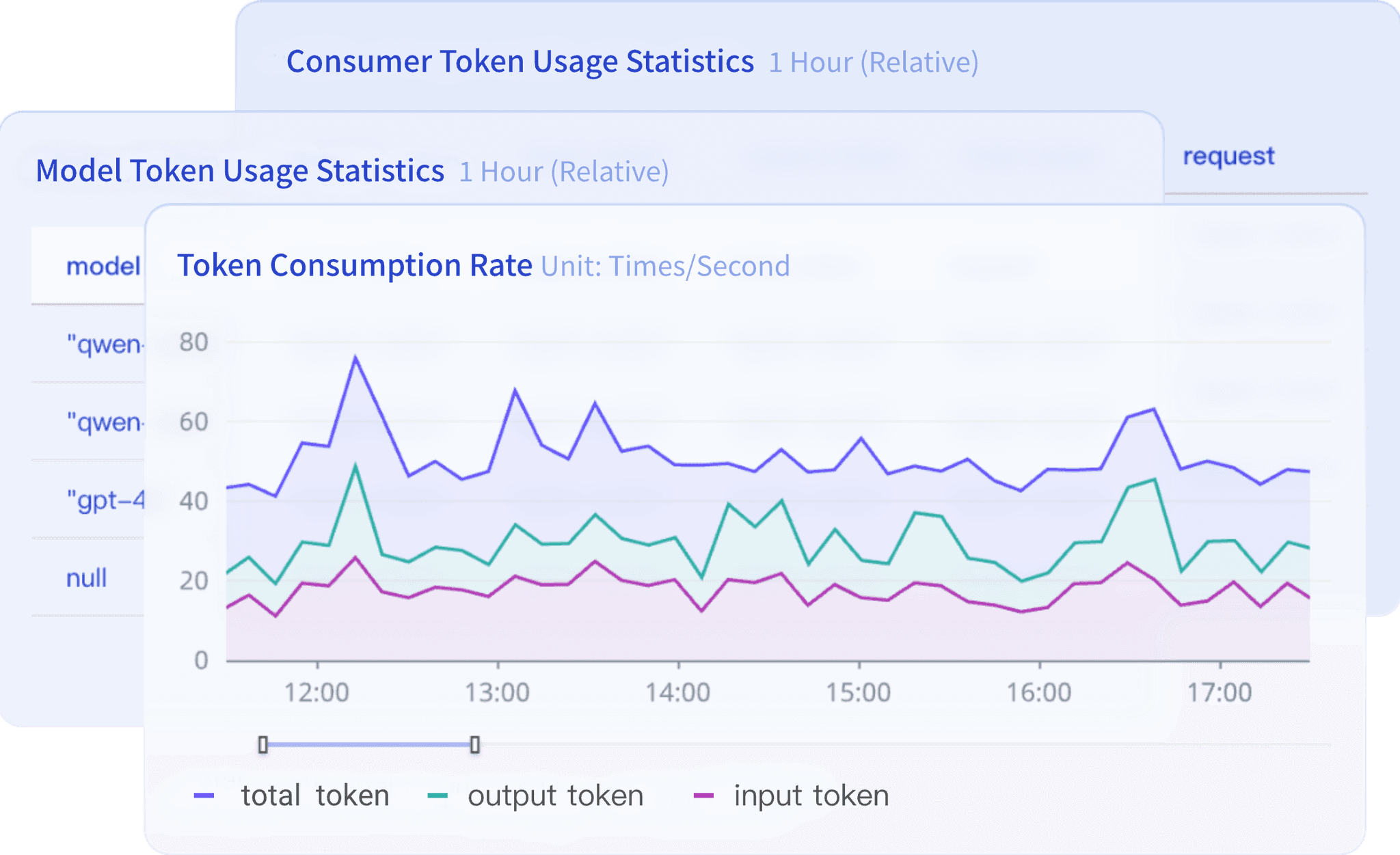This screenshot has height=855, width=1400.
Task: Click the 'output token' legend label
Action: tap(555, 796)
